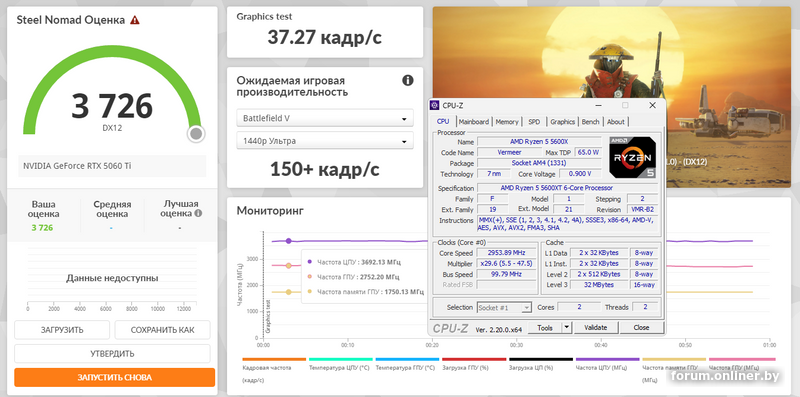Click the gray gauge knob on the score dial

(196, 134)
